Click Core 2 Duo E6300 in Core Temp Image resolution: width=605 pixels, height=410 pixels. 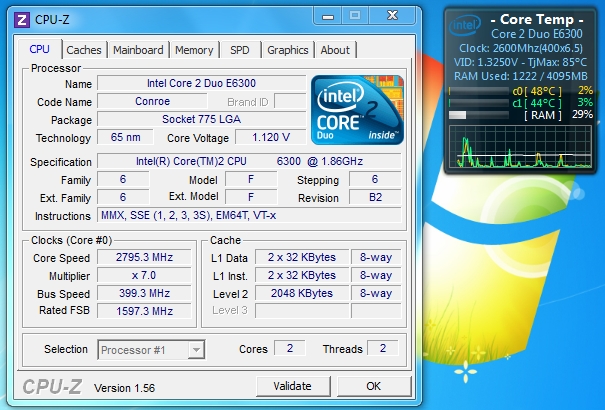(x=537, y=34)
